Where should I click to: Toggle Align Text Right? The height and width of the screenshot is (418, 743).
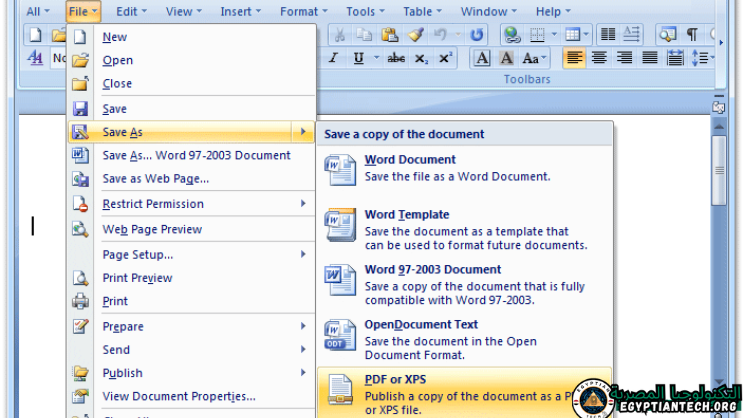pyautogui.click(x=624, y=58)
